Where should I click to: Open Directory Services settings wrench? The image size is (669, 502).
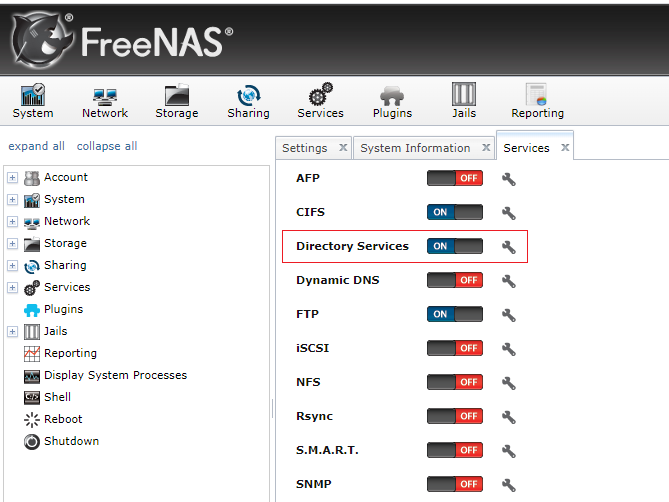(x=509, y=247)
